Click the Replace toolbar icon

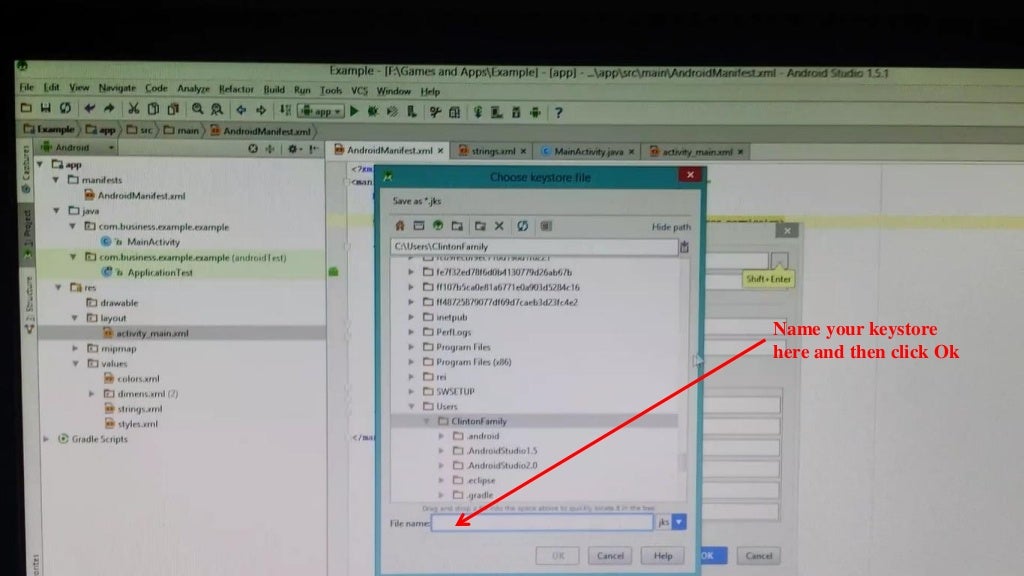tap(217, 110)
